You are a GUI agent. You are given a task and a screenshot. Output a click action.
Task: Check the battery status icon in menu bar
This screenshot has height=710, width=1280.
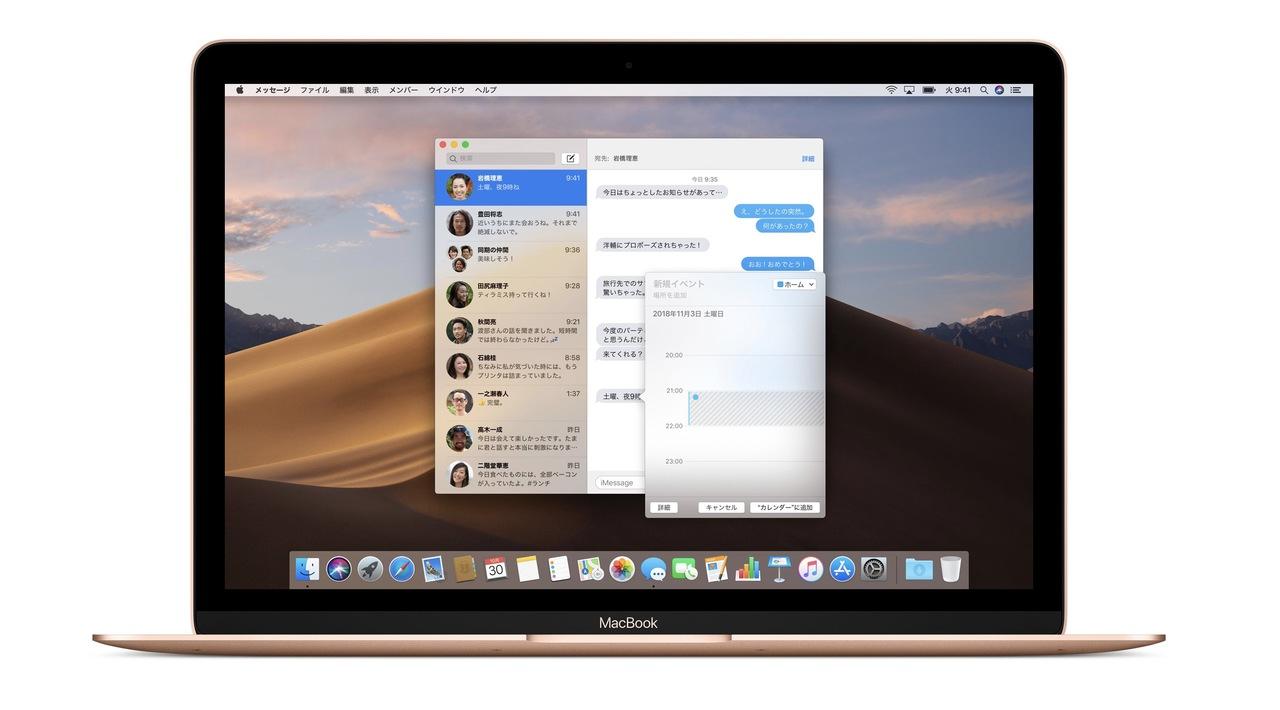928,90
